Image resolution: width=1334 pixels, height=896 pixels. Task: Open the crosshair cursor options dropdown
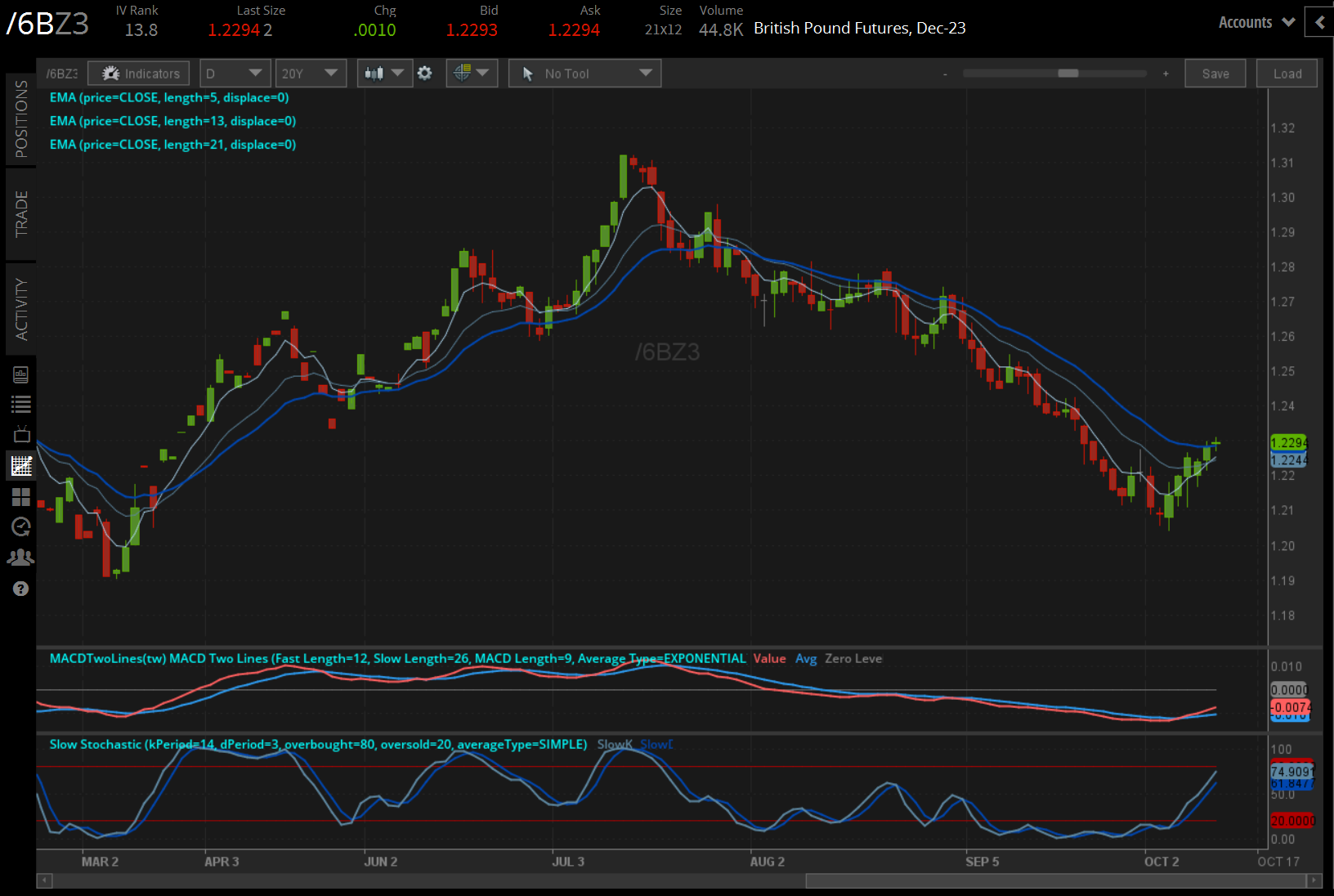point(472,74)
